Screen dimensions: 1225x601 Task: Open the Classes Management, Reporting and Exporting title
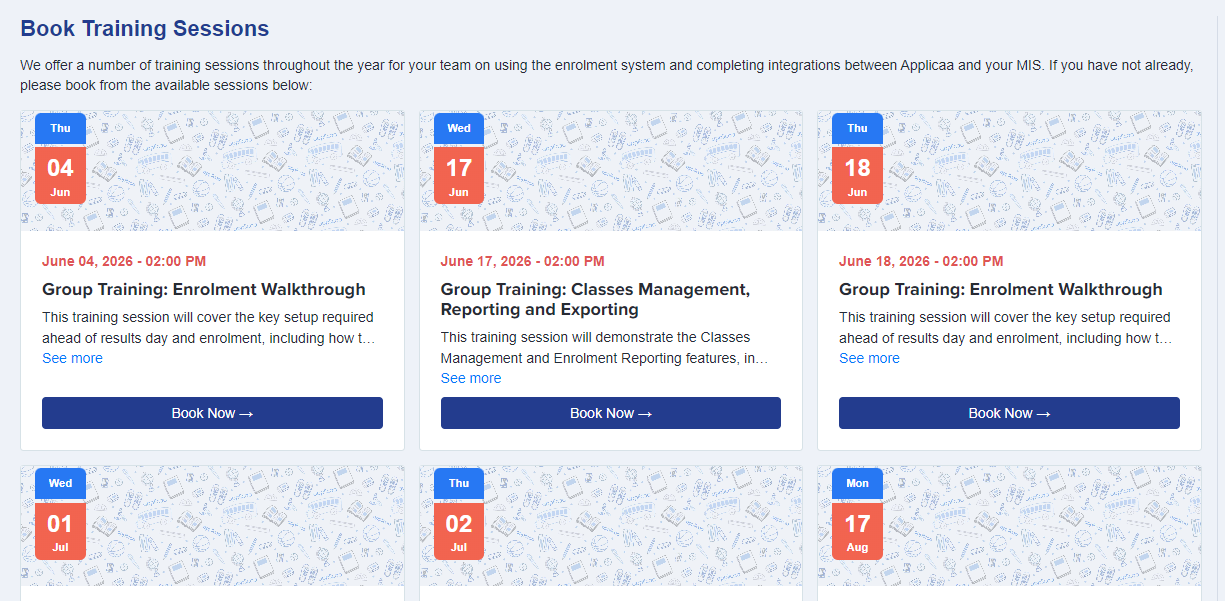pos(595,299)
